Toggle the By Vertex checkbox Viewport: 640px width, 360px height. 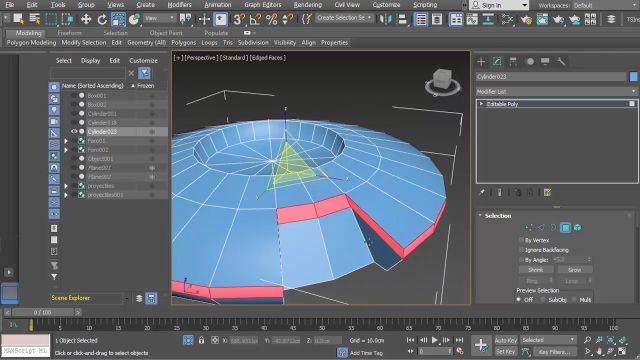coord(521,240)
